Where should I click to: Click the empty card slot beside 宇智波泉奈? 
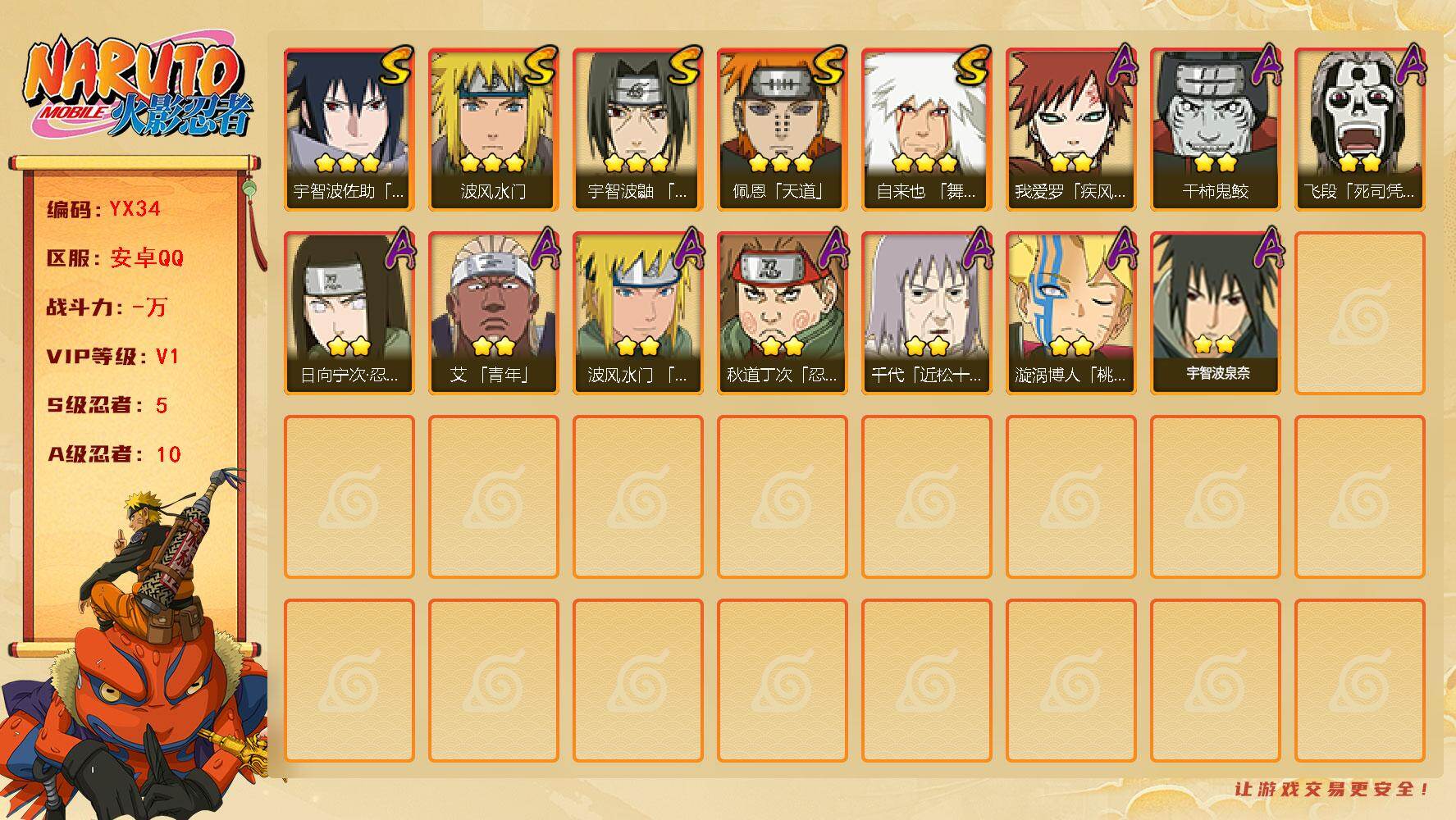[1359, 312]
